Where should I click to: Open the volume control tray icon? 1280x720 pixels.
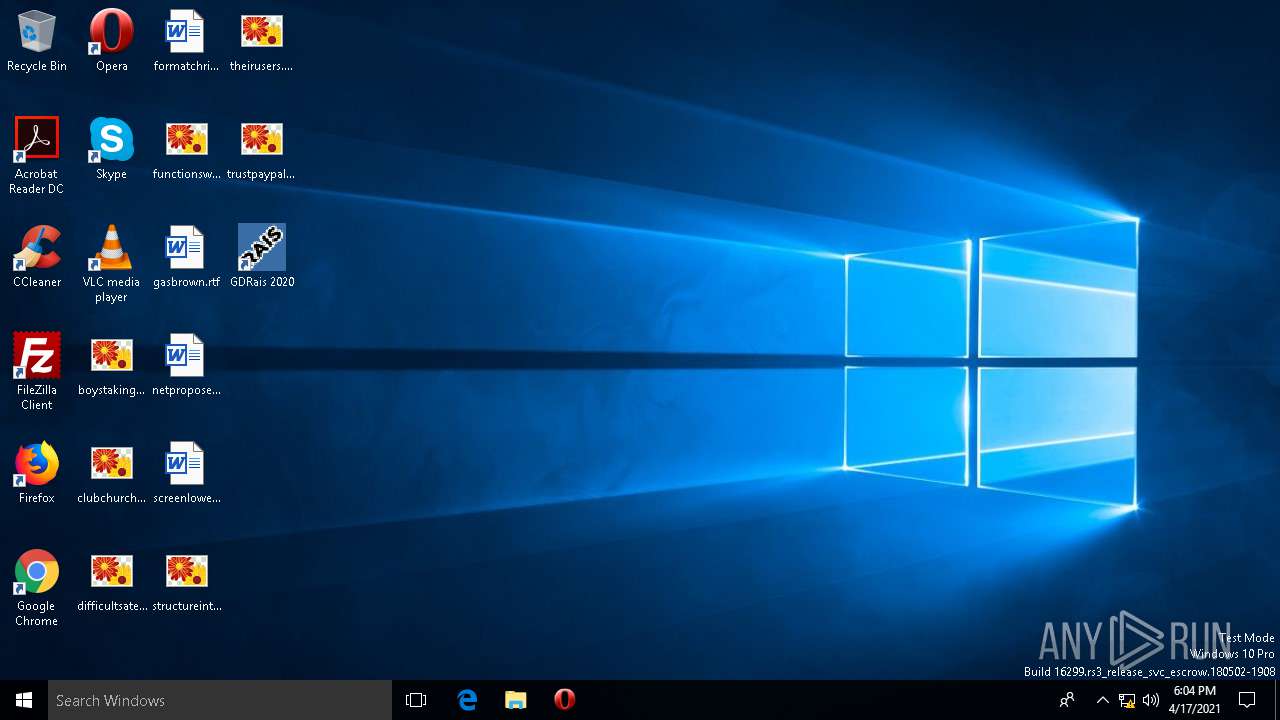[x=1151, y=700]
